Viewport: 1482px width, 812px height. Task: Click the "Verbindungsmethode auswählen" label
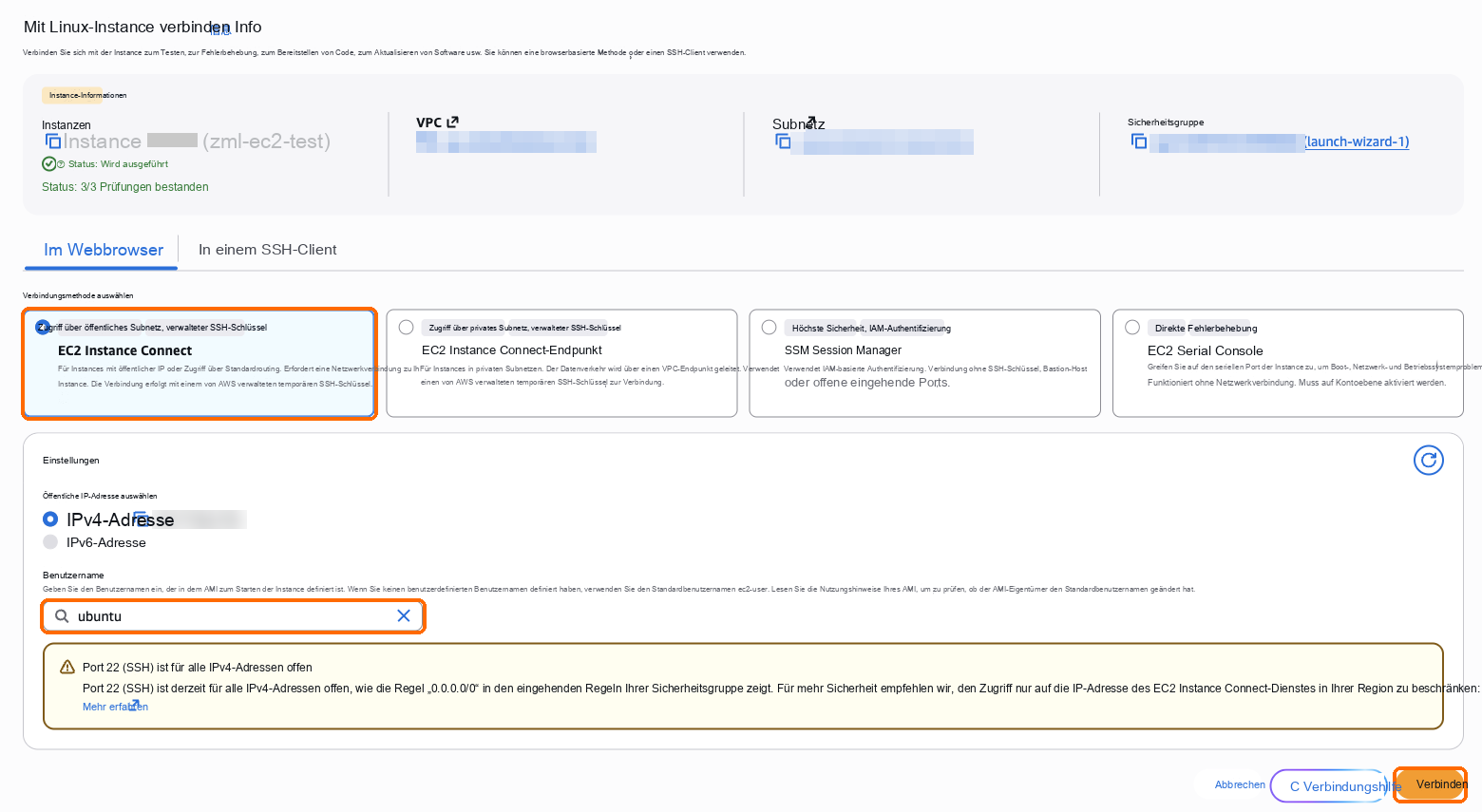pyautogui.click(x=78, y=295)
